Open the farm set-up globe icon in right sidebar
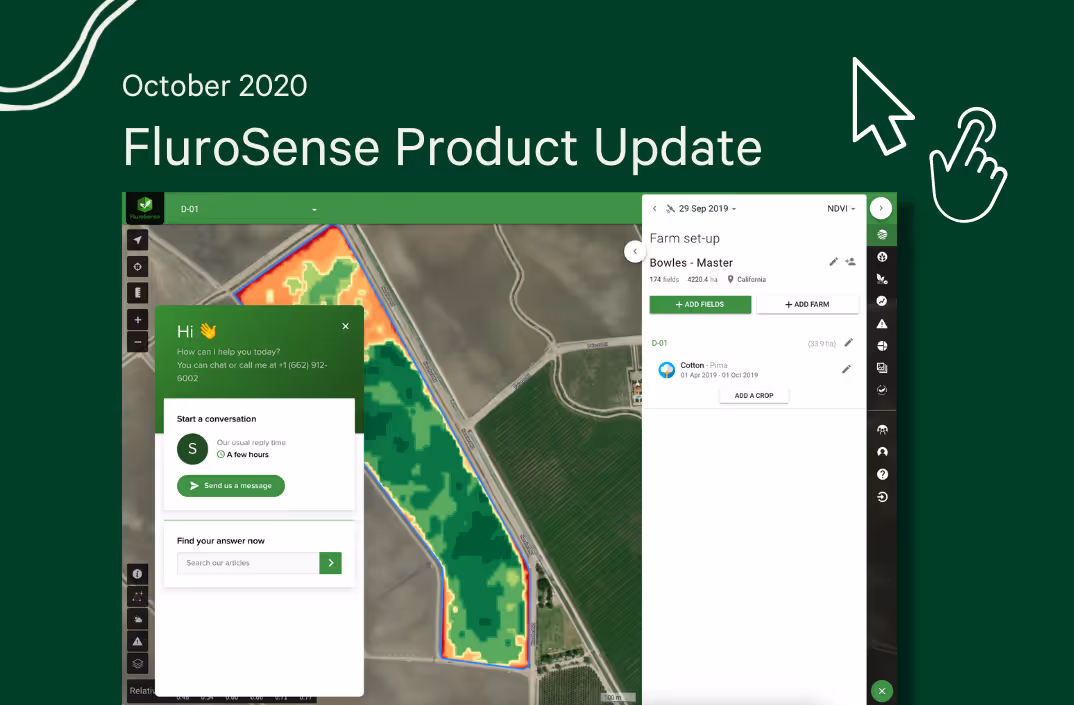 click(x=882, y=234)
